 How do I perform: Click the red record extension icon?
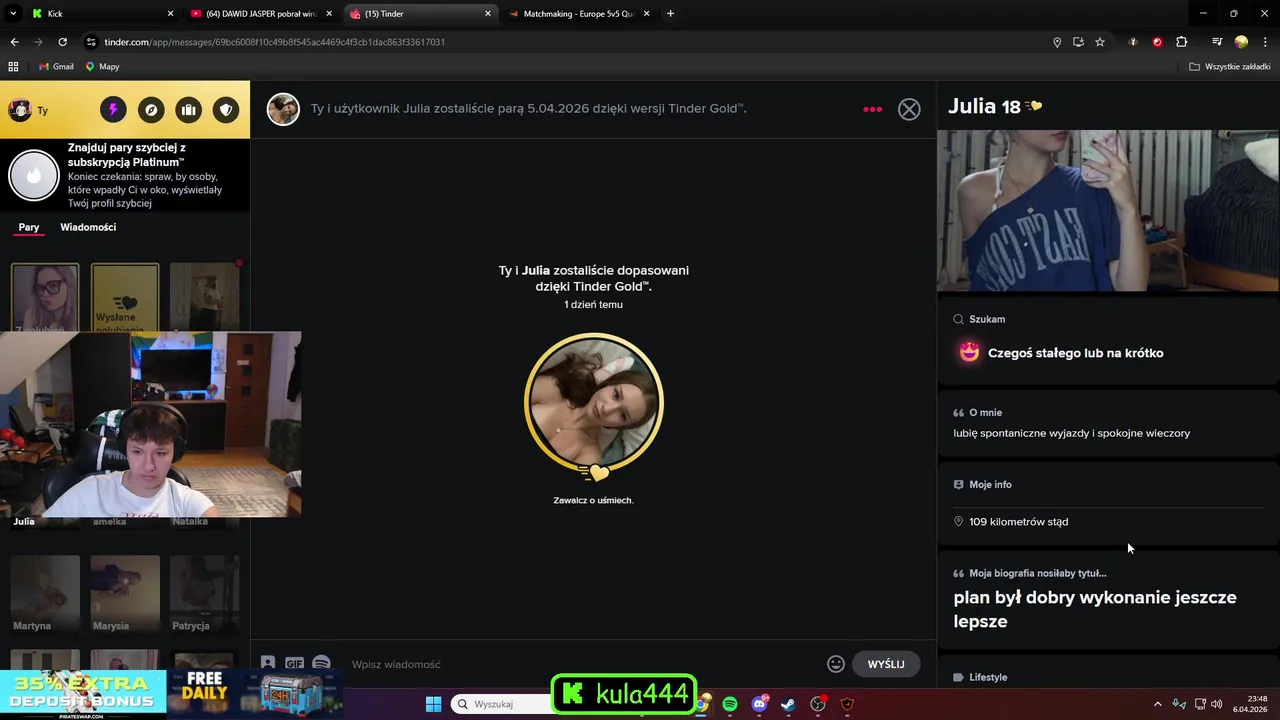pyautogui.click(x=1157, y=42)
